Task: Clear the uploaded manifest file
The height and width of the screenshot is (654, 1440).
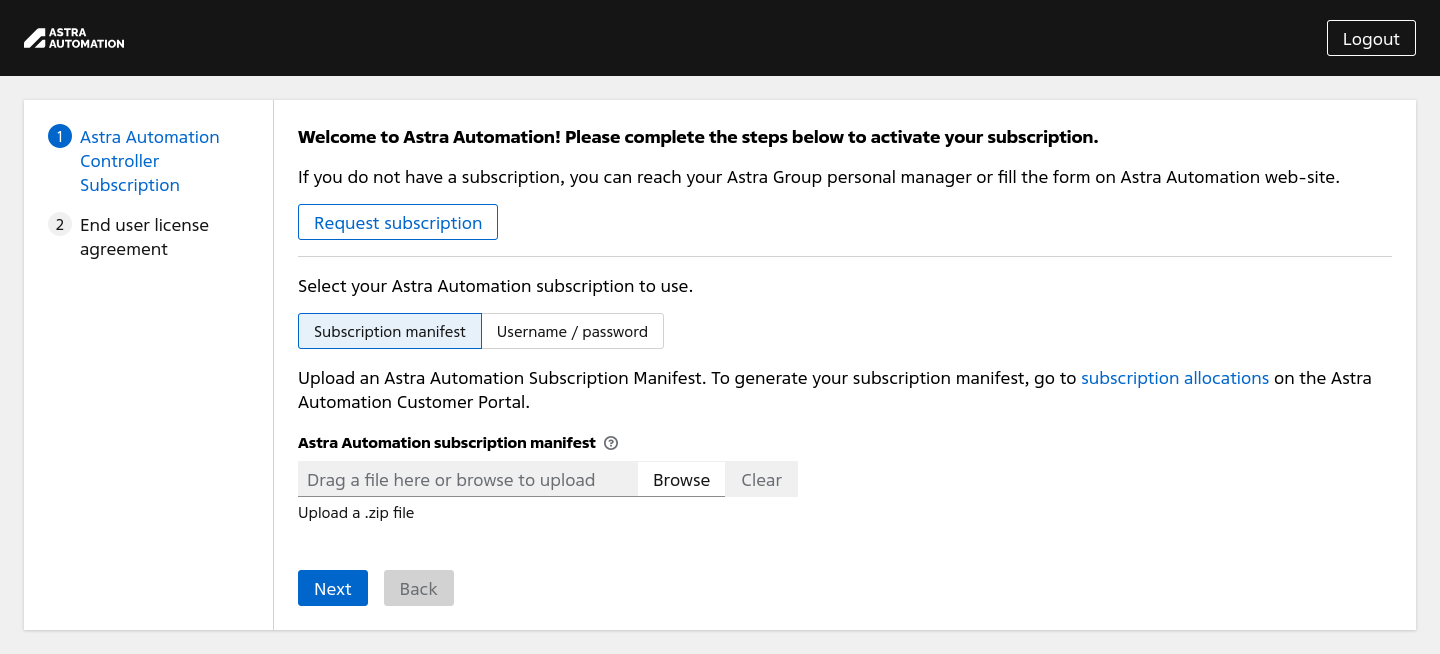Action: [x=761, y=480]
